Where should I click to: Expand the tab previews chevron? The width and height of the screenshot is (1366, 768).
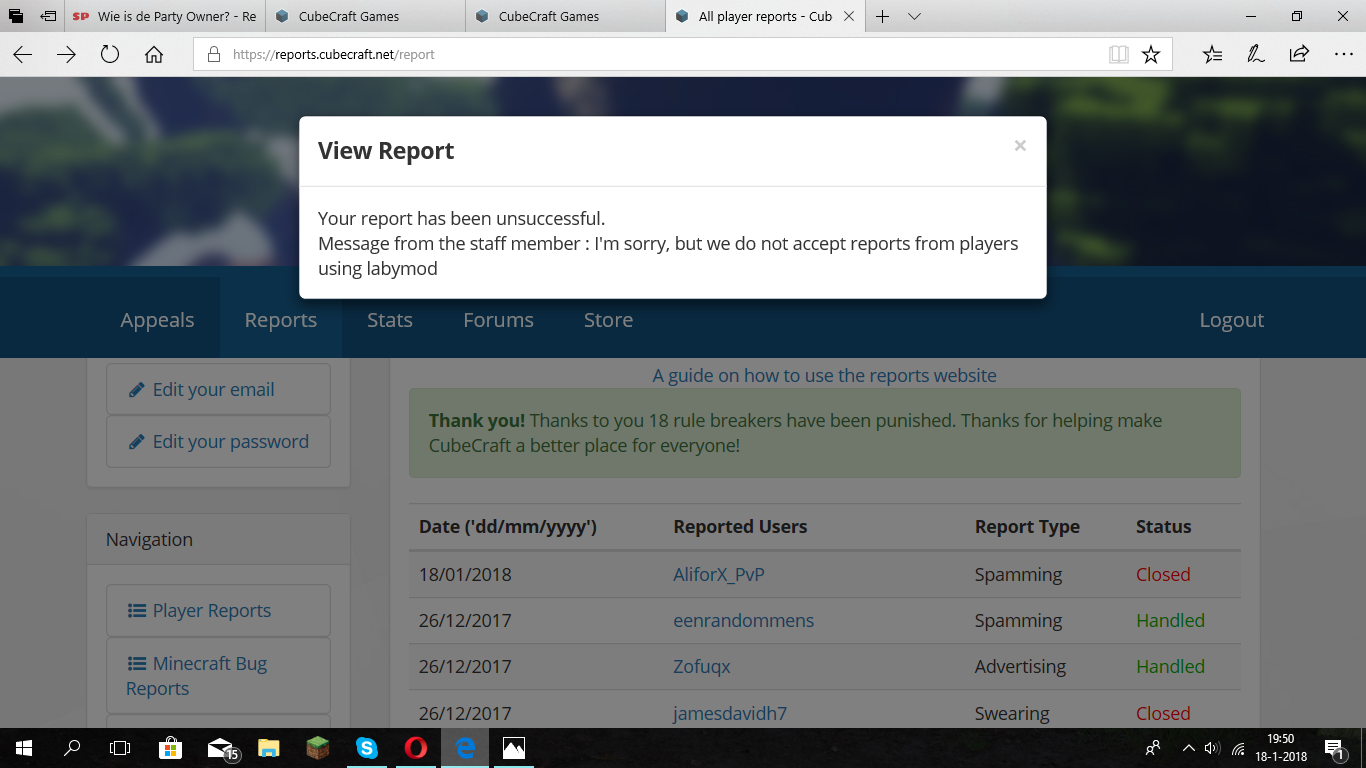coord(914,16)
